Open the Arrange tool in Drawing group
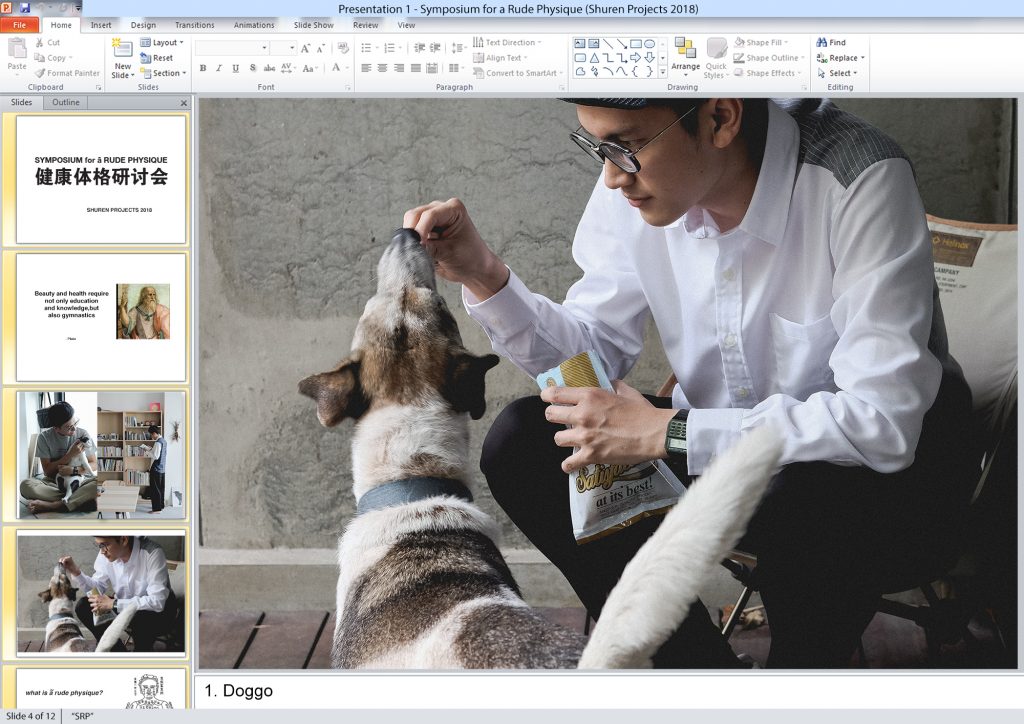The height and width of the screenshot is (724, 1024). 685,57
